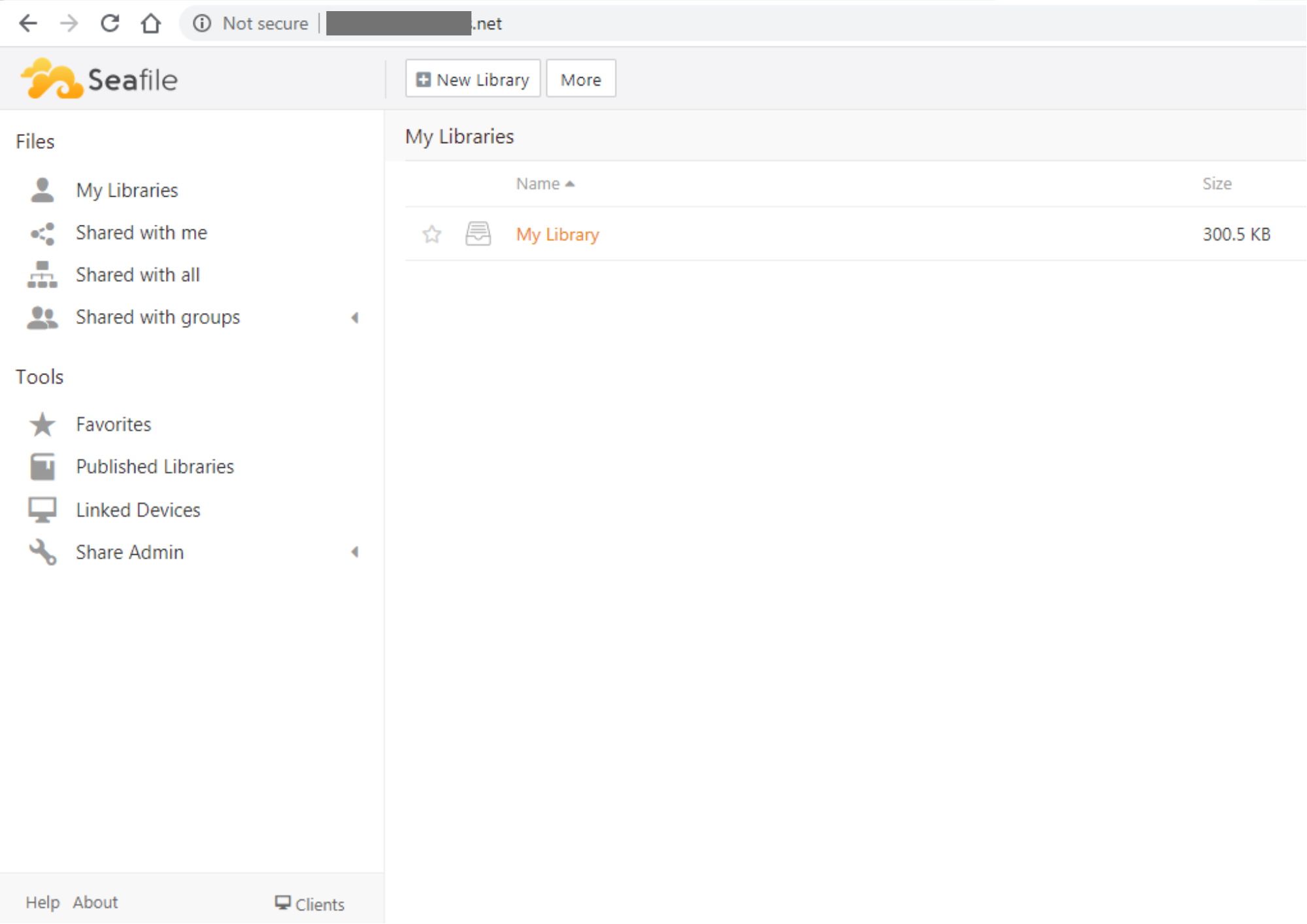Open the More dropdown button

[x=580, y=79]
